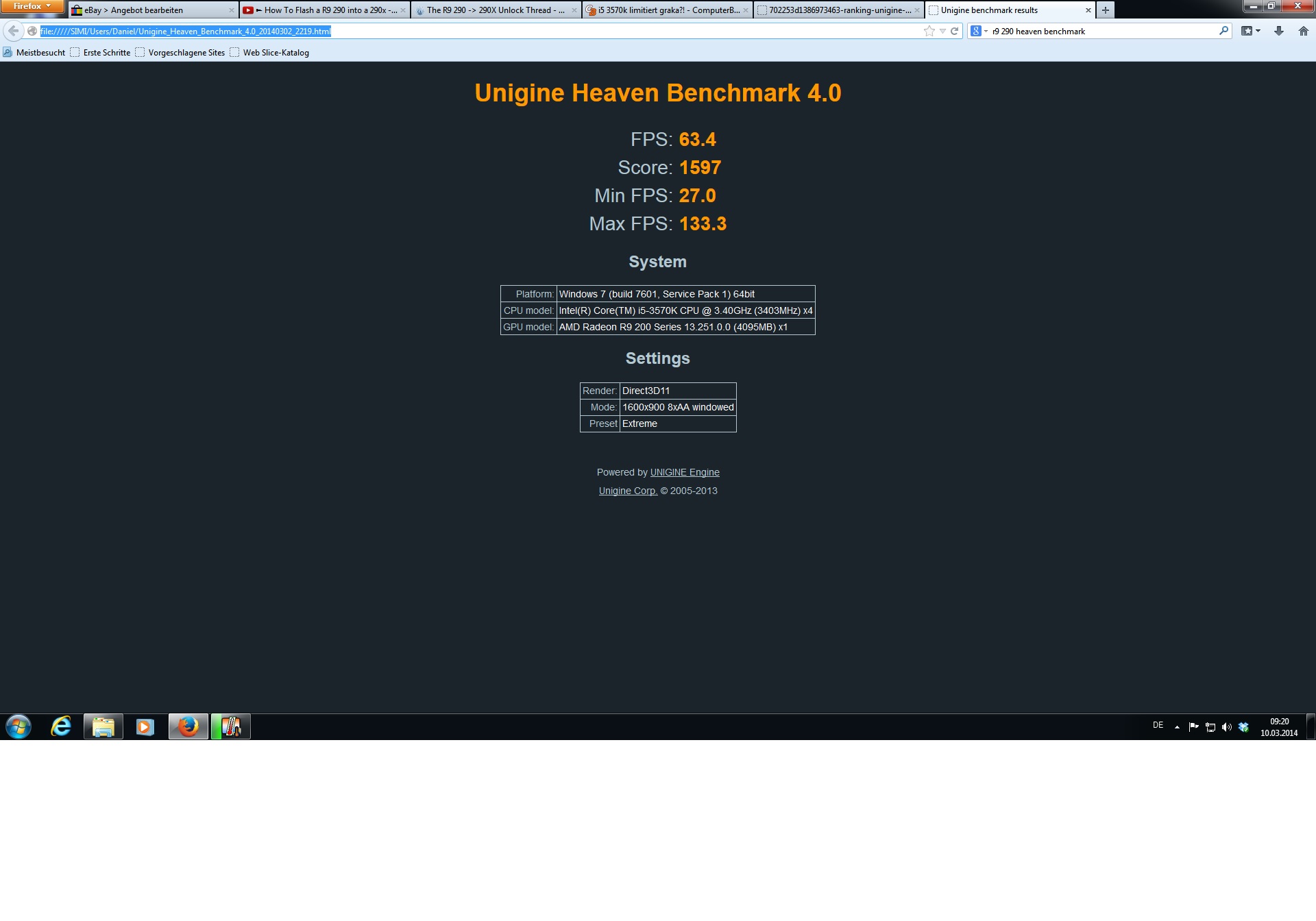This screenshot has height=921, width=1316.
Task: Go to the Firefox home page icon
Action: [1303, 31]
